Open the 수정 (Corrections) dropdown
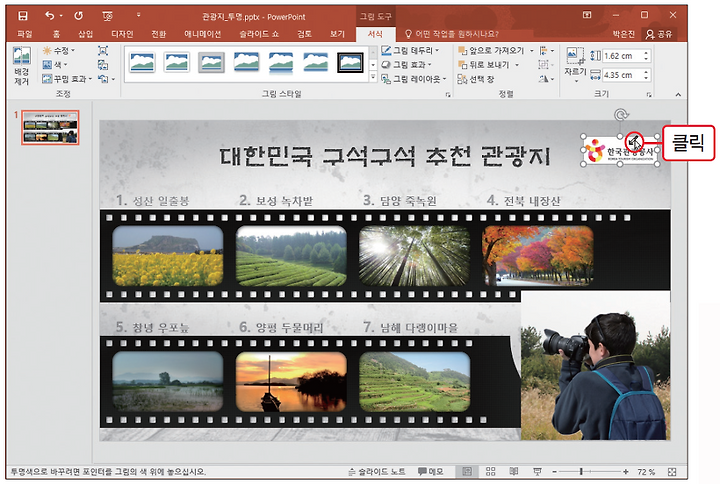The image size is (720, 484). click(x=59, y=51)
